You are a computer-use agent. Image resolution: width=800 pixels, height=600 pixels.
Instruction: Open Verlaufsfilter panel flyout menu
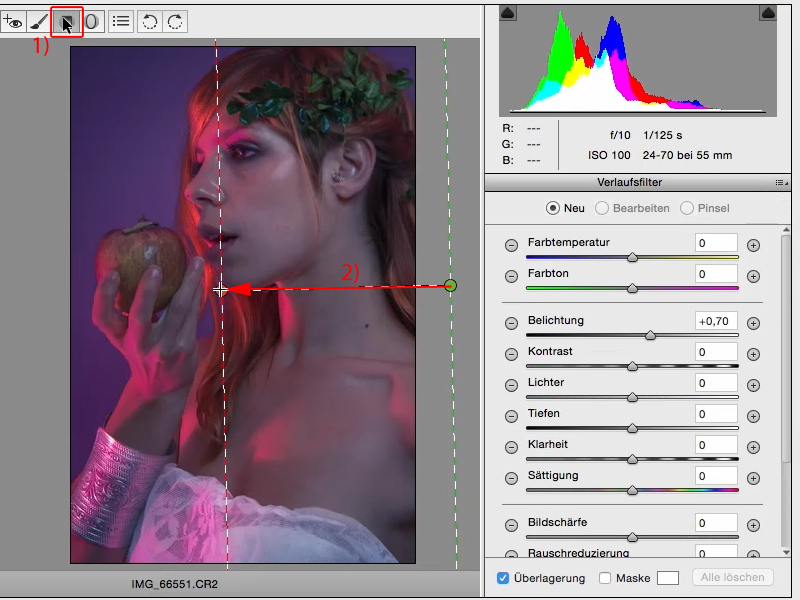781,183
